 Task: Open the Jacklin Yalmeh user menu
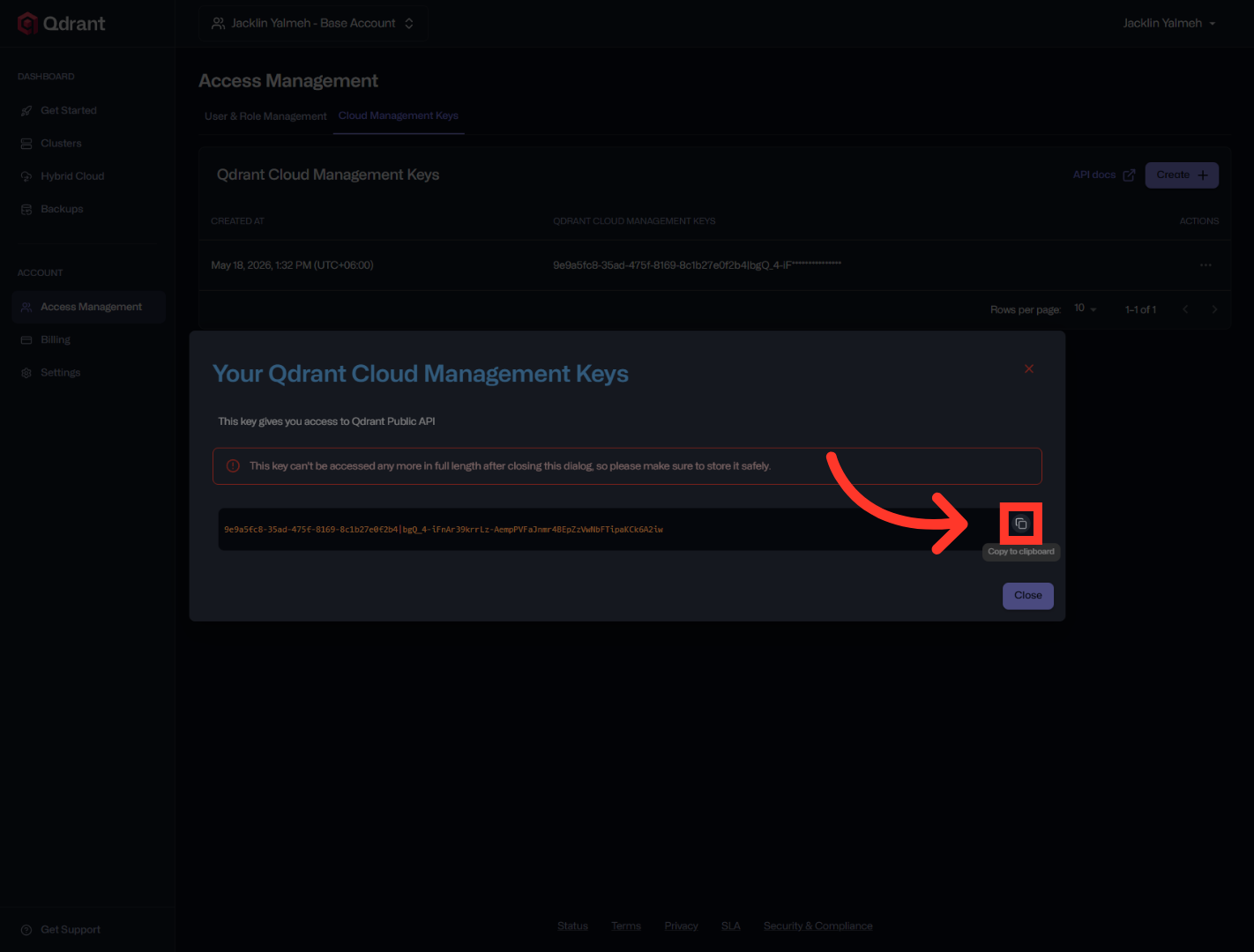(x=1169, y=24)
